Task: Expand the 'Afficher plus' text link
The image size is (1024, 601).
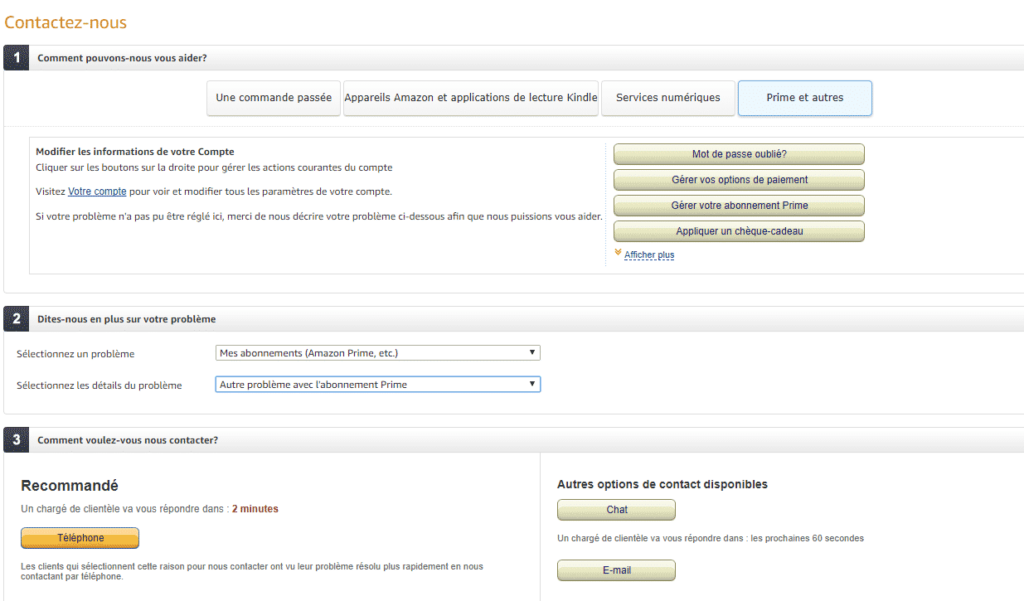Action: [649, 256]
